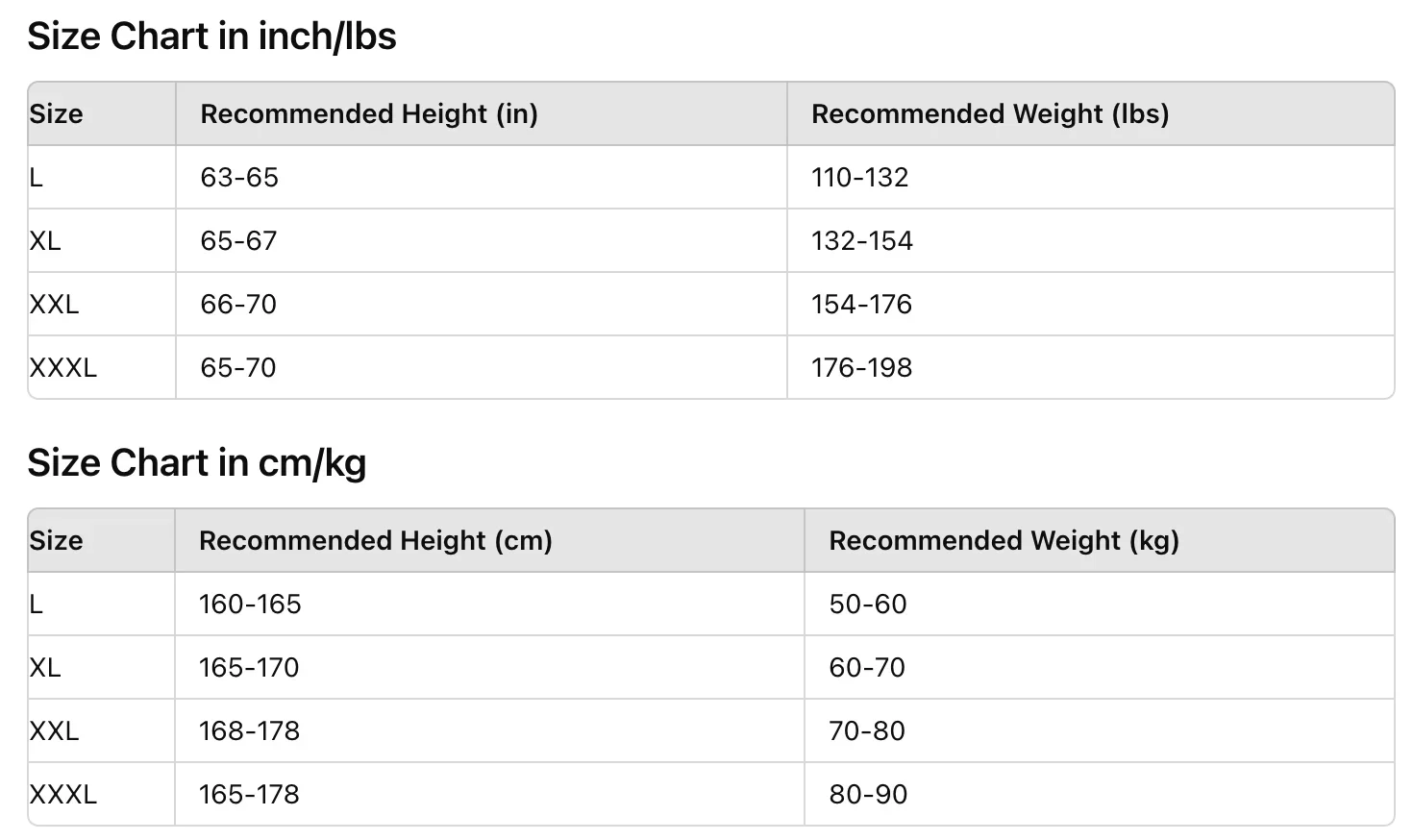Click the 80-90 weight cell
Image resolution: width=1413 pixels, height=840 pixels.
868,795
